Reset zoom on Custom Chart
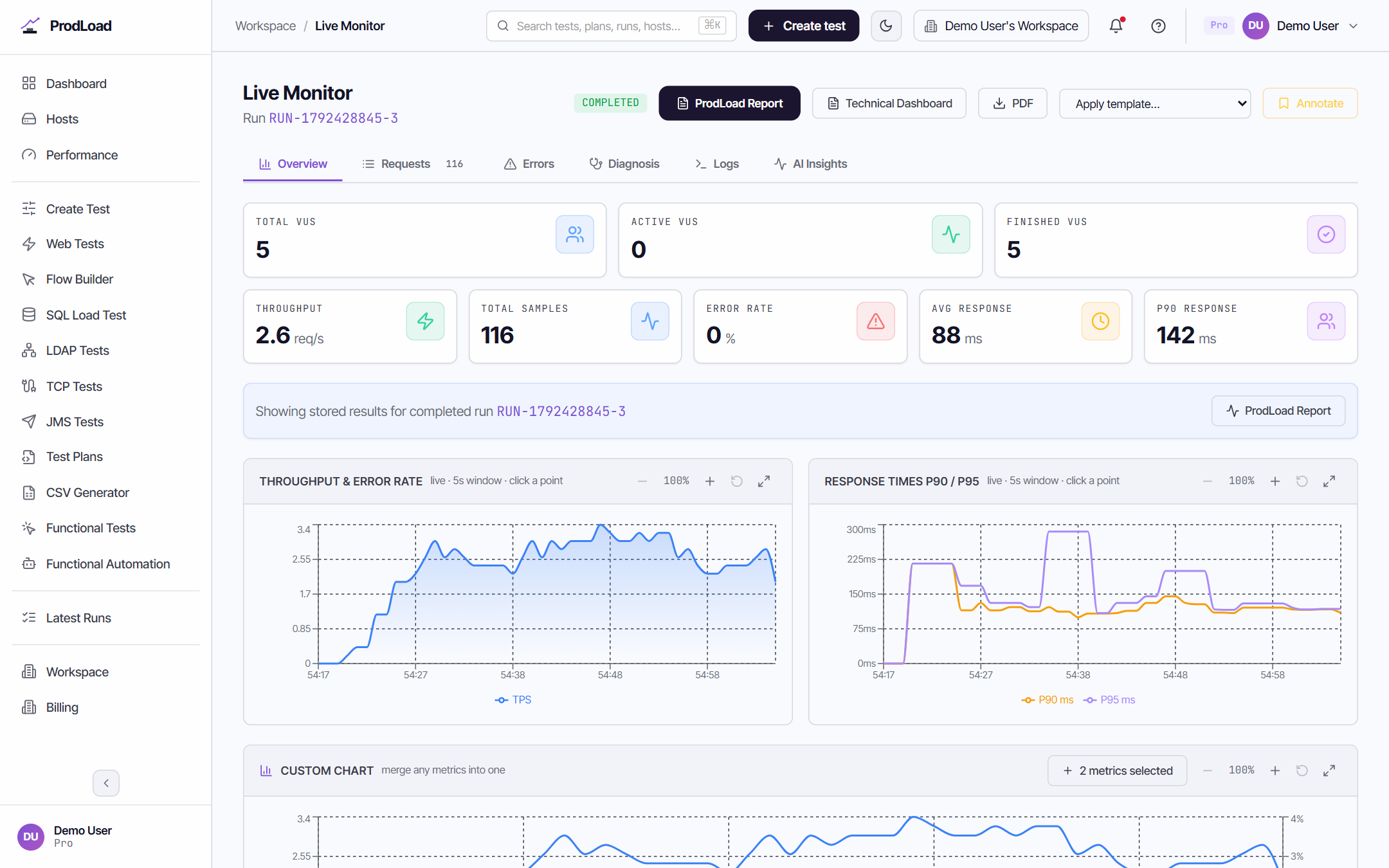The height and width of the screenshot is (868, 1389). (1302, 770)
